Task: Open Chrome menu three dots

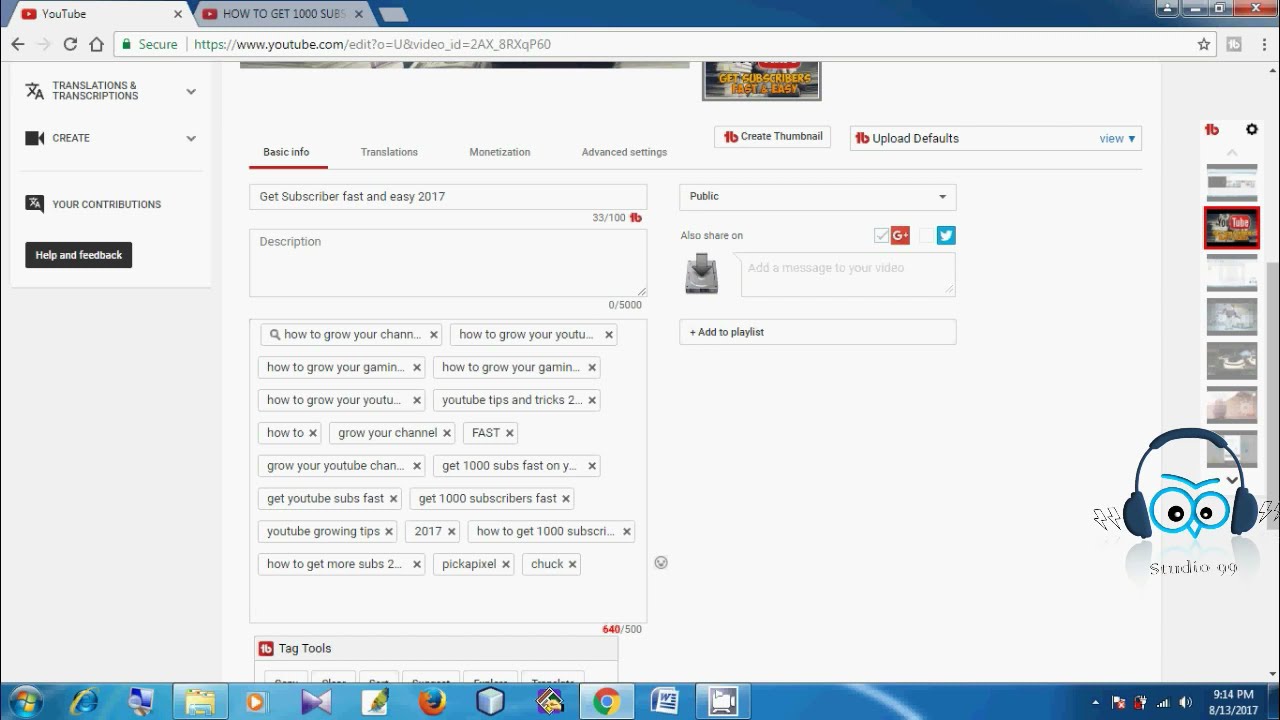Action: point(1263,44)
